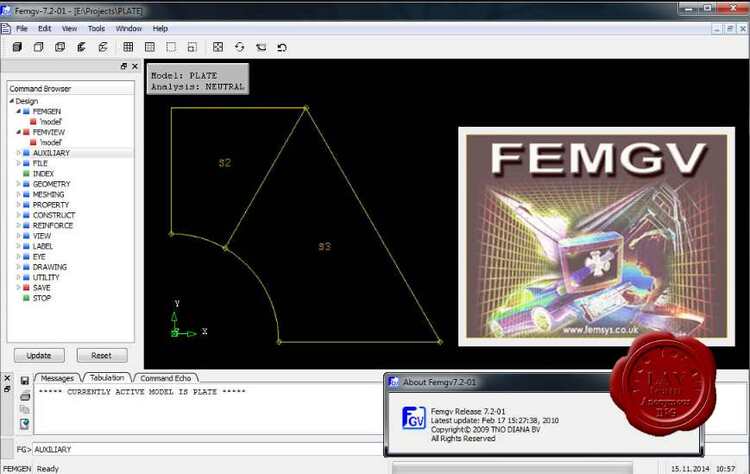
Task: Click the dashed selection box toolbar icon
Action: pyautogui.click(x=171, y=47)
